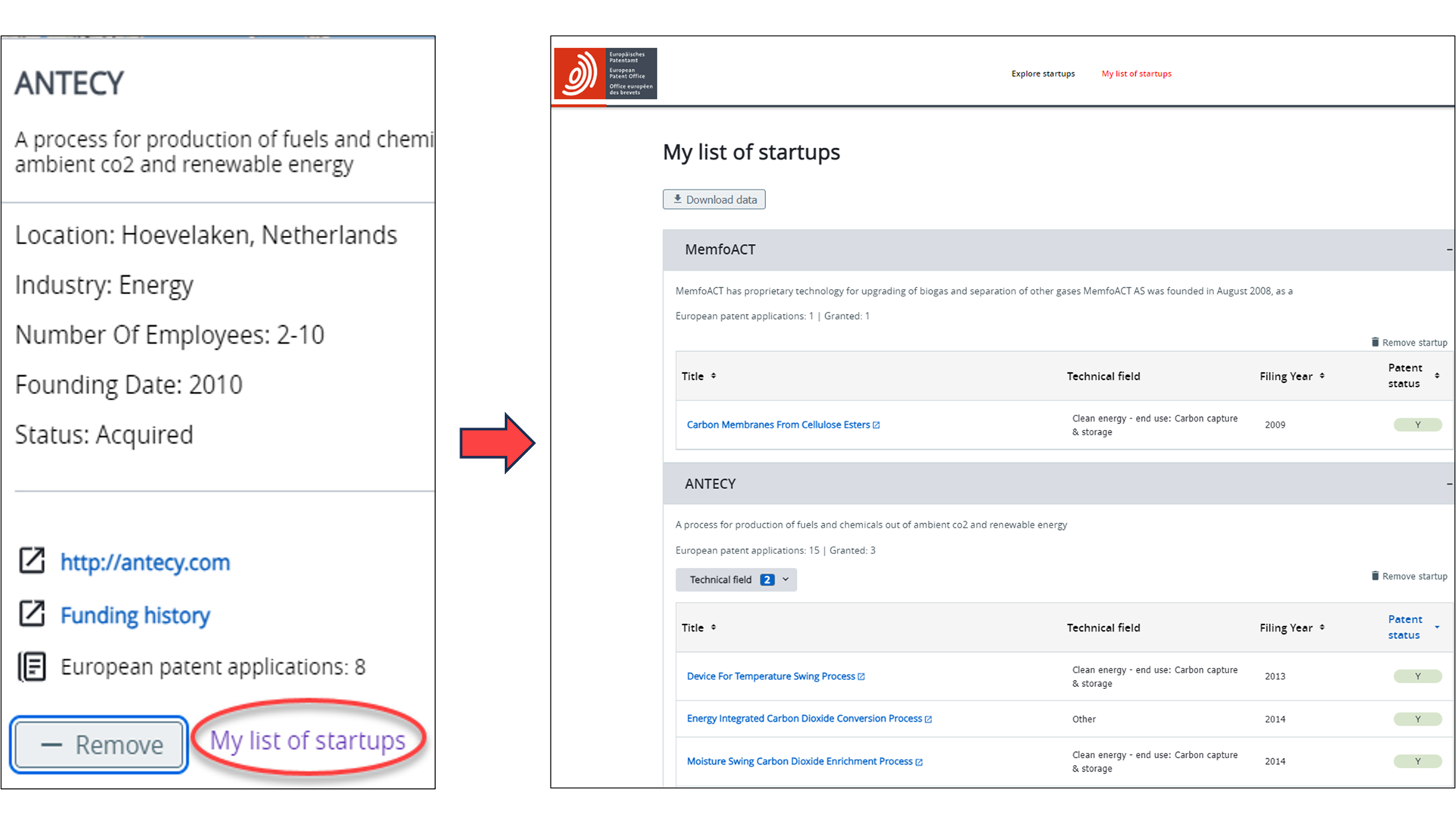The image size is (1456, 818).
Task: Click the European patent applications document icon
Action: tap(32, 667)
